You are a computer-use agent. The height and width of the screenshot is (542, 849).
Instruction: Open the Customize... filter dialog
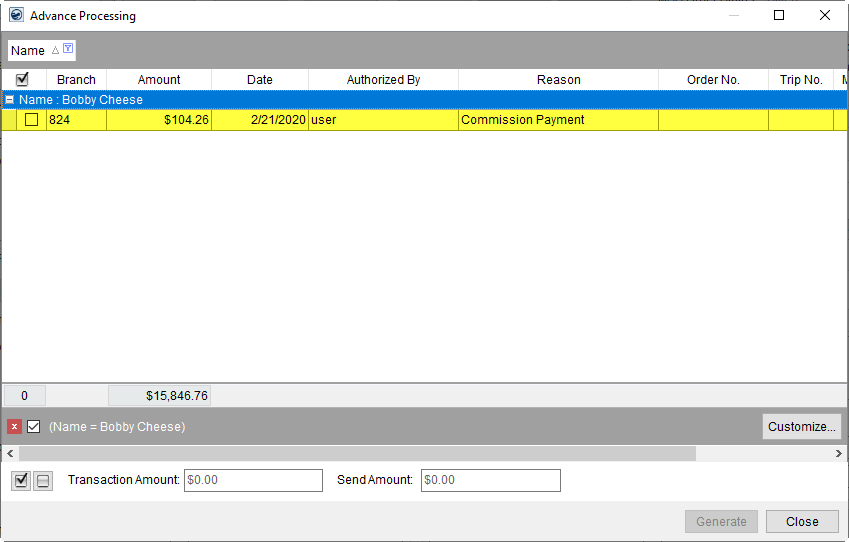point(801,427)
